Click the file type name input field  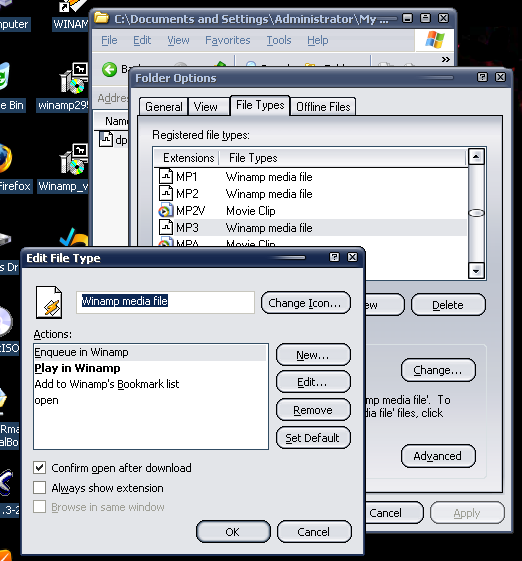(165, 302)
